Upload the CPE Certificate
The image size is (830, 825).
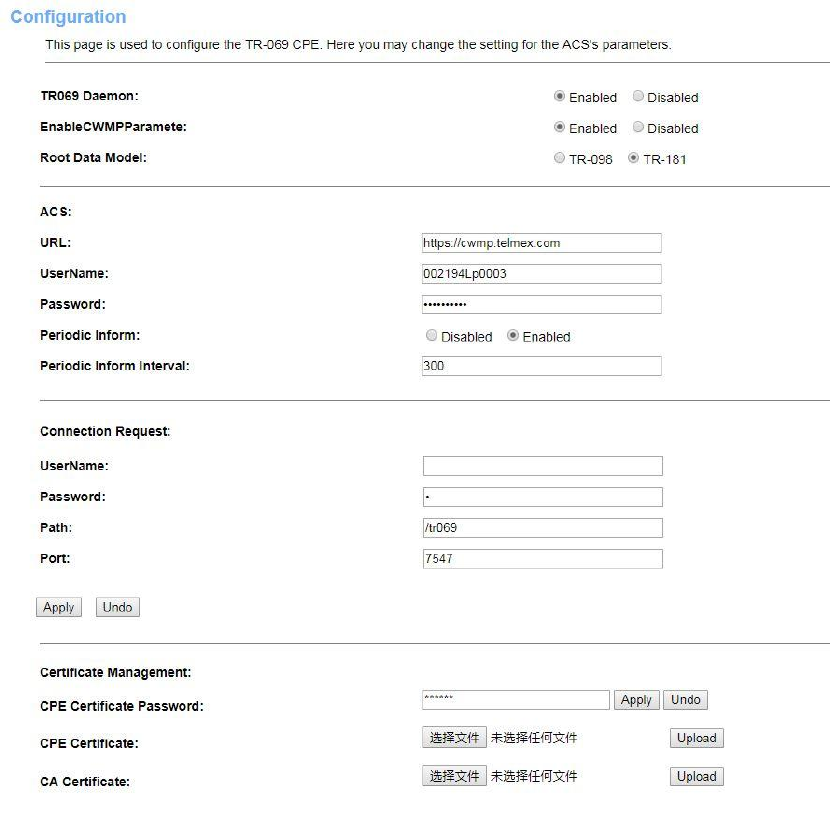click(697, 738)
